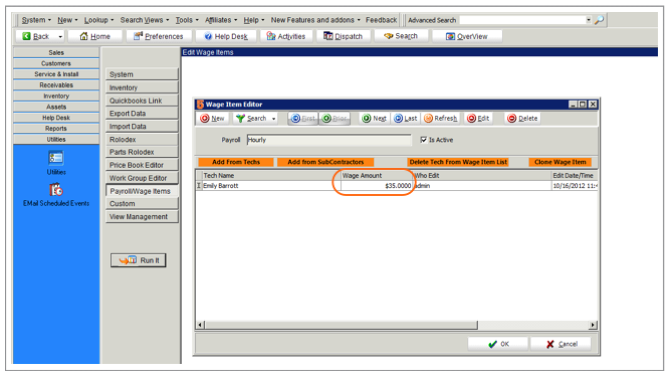Expand the Advanced Search dropdown arrow
Image resolution: width=671 pixels, height=376 pixels.
(588, 20)
